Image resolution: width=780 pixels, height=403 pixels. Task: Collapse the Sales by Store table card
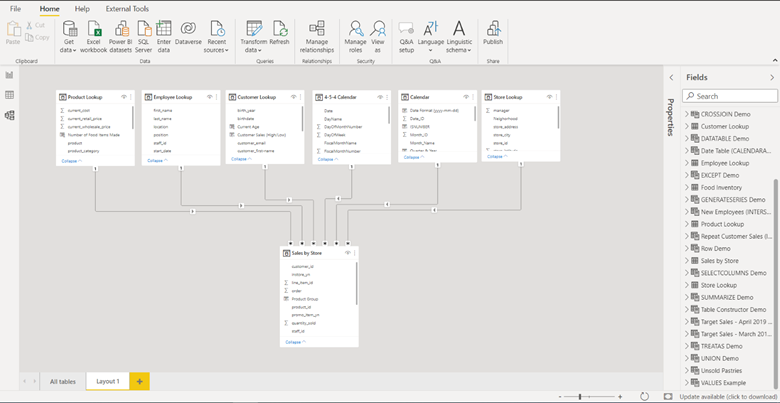coord(296,342)
